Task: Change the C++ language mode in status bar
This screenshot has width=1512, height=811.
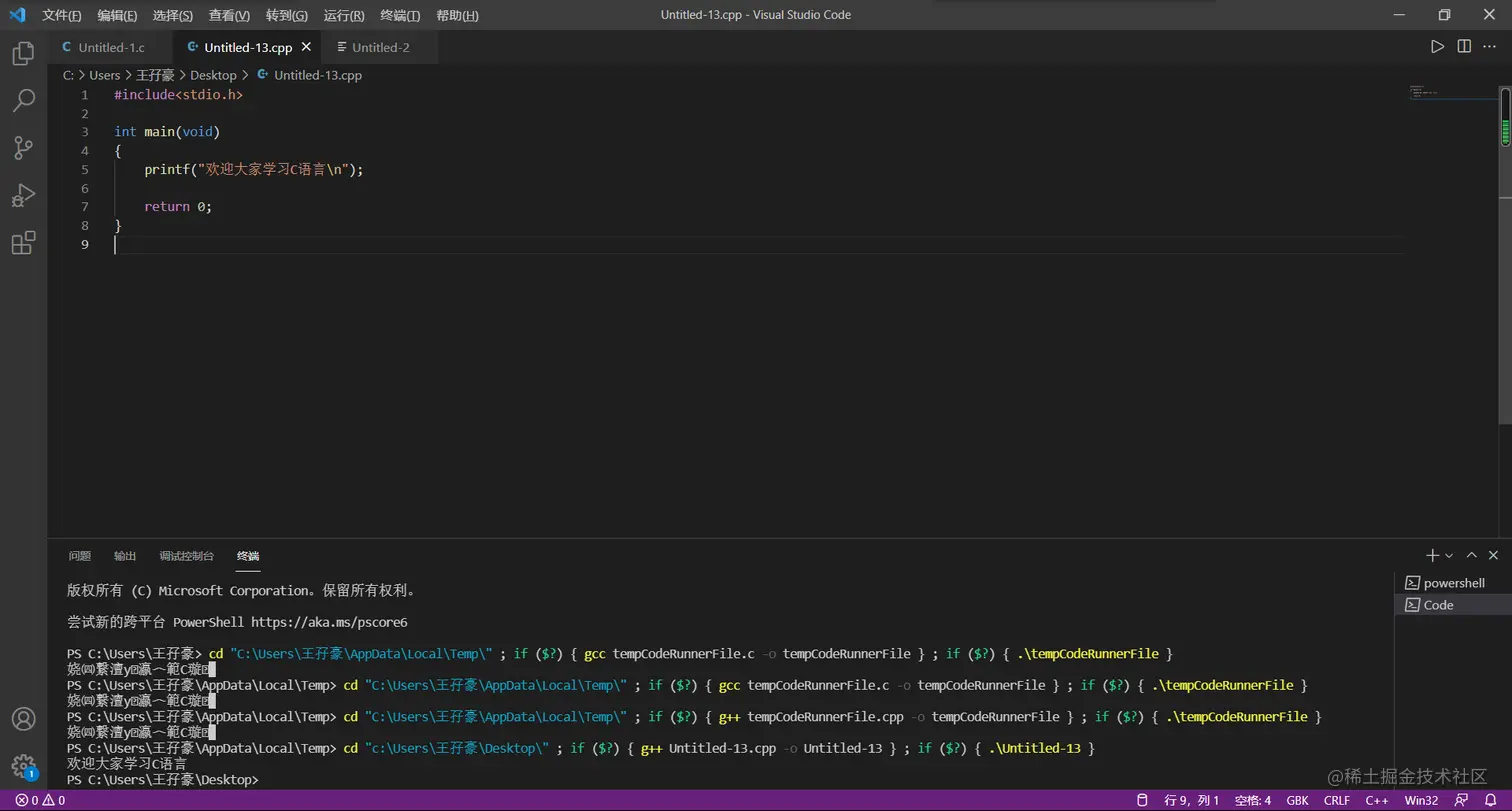Action: tap(1377, 800)
